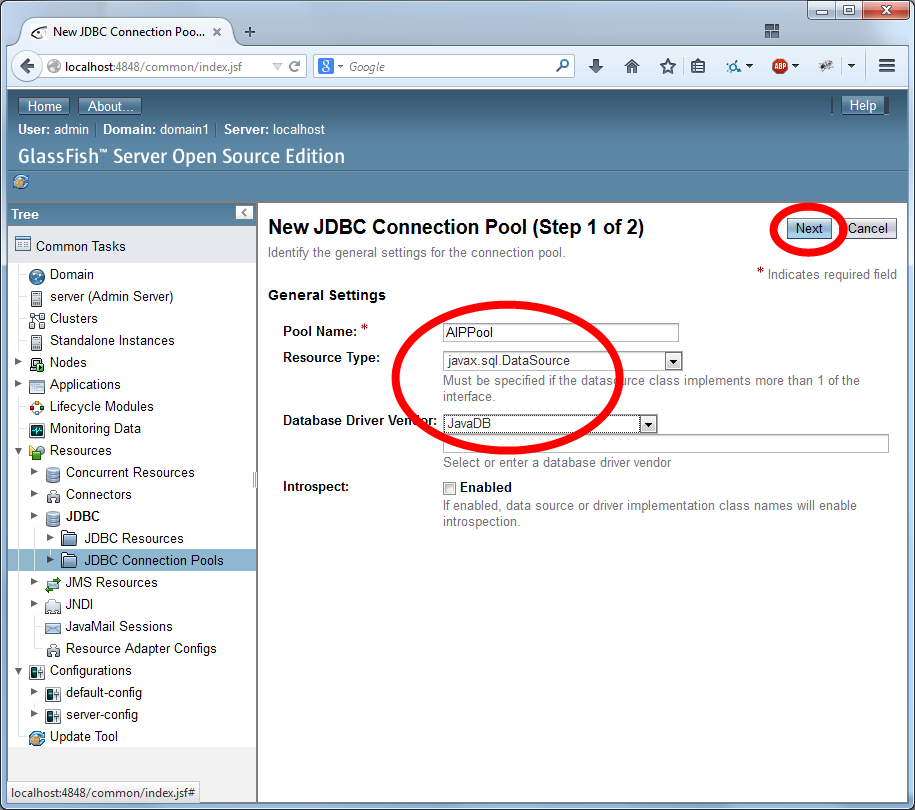This screenshot has height=810, width=915.
Task: Open the Resource Type dropdown
Action: (x=674, y=361)
